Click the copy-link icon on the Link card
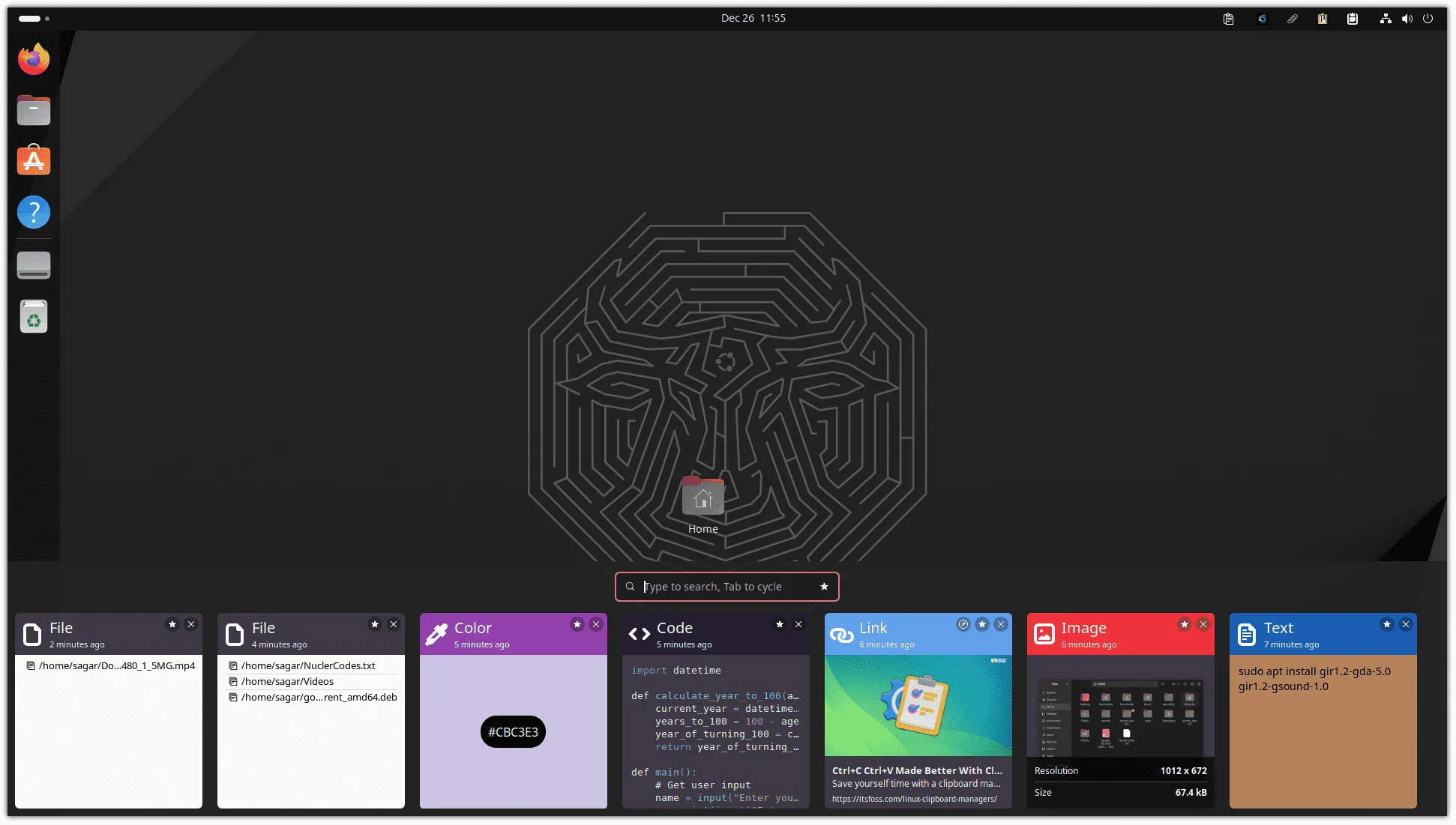The height and width of the screenshot is (825, 1456). pyautogui.click(x=964, y=623)
